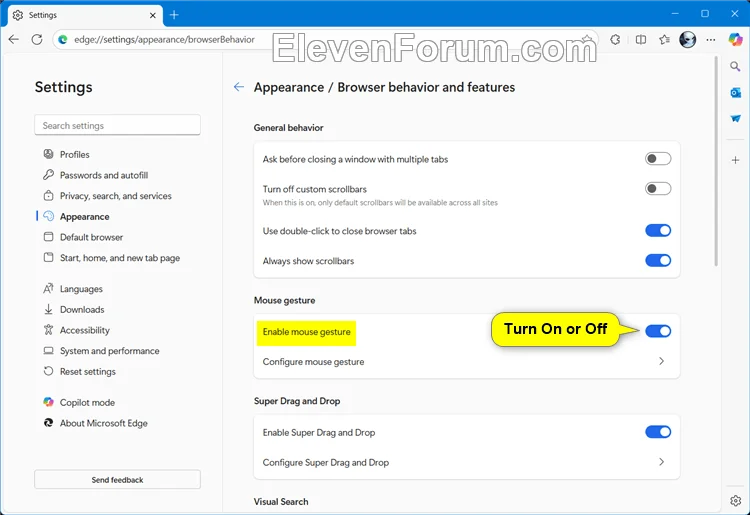Toggle Enable mouse gesture switch
Image resolution: width=750 pixels, height=515 pixels.
pyautogui.click(x=658, y=331)
